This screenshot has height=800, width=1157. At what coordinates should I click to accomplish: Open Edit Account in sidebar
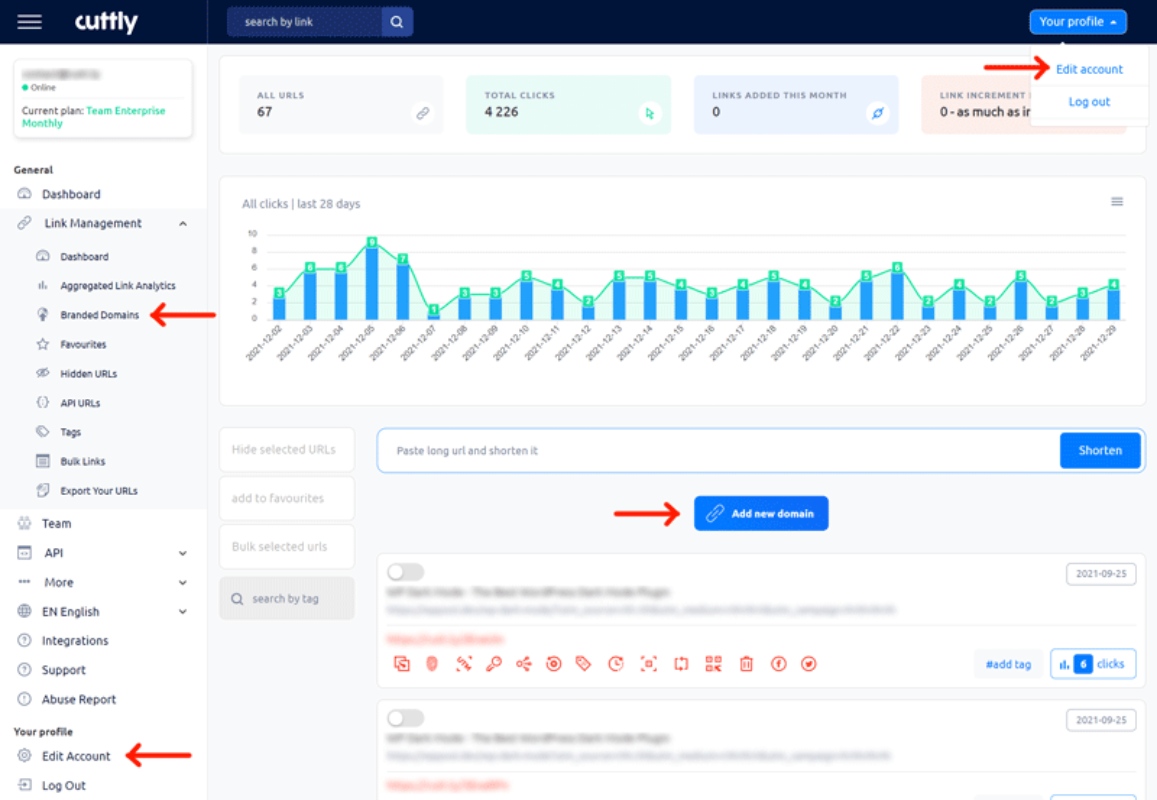(75, 756)
